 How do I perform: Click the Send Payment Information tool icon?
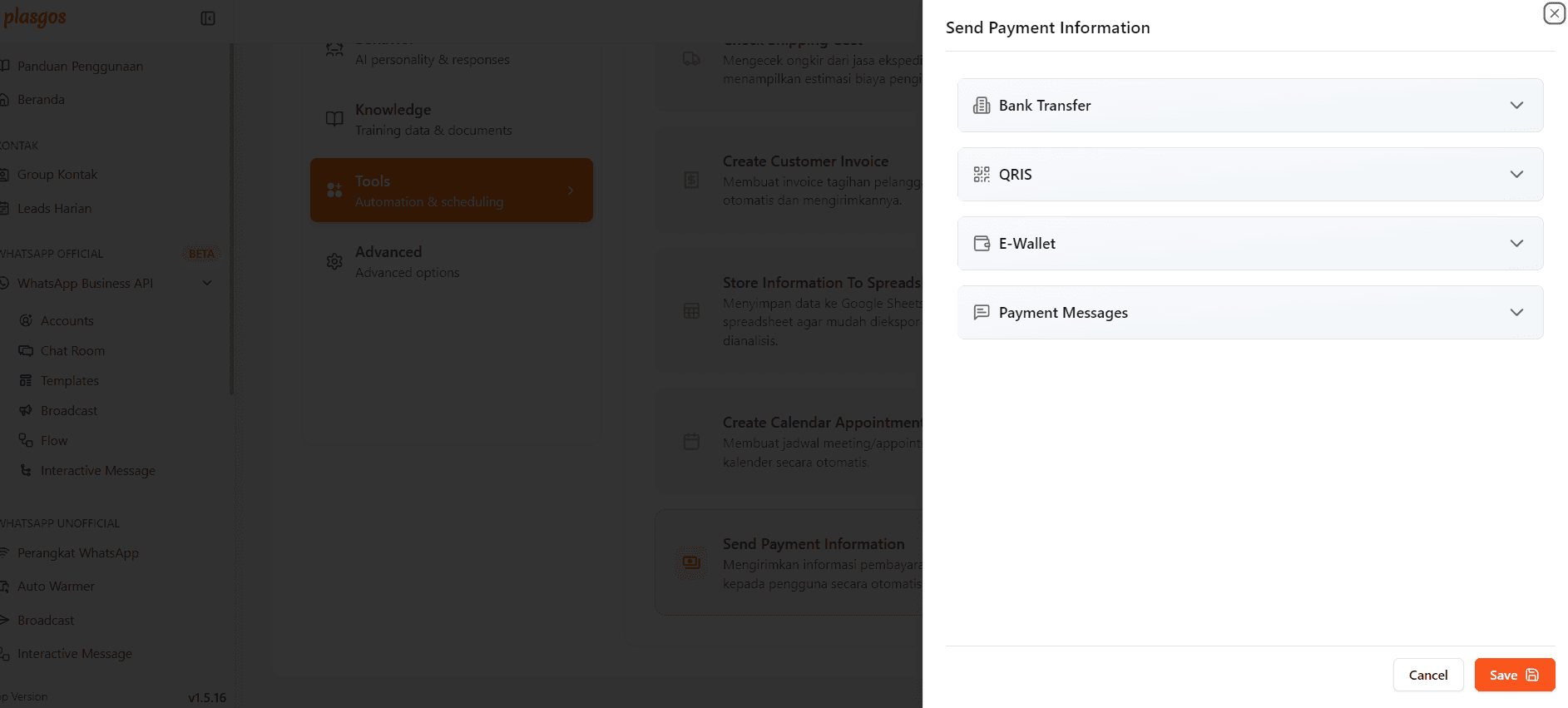pyautogui.click(x=691, y=562)
